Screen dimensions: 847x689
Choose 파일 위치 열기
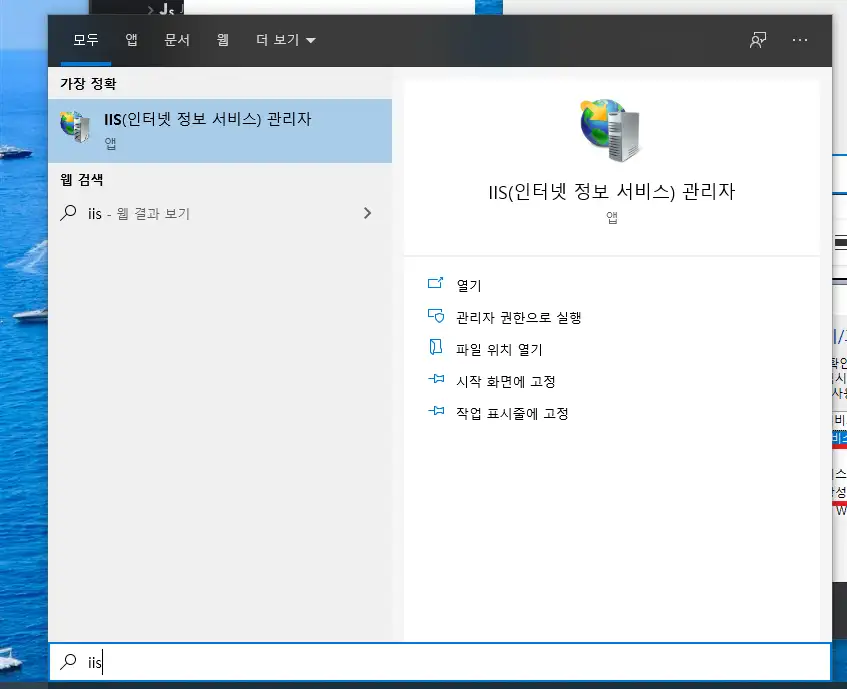[x=499, y=349]
